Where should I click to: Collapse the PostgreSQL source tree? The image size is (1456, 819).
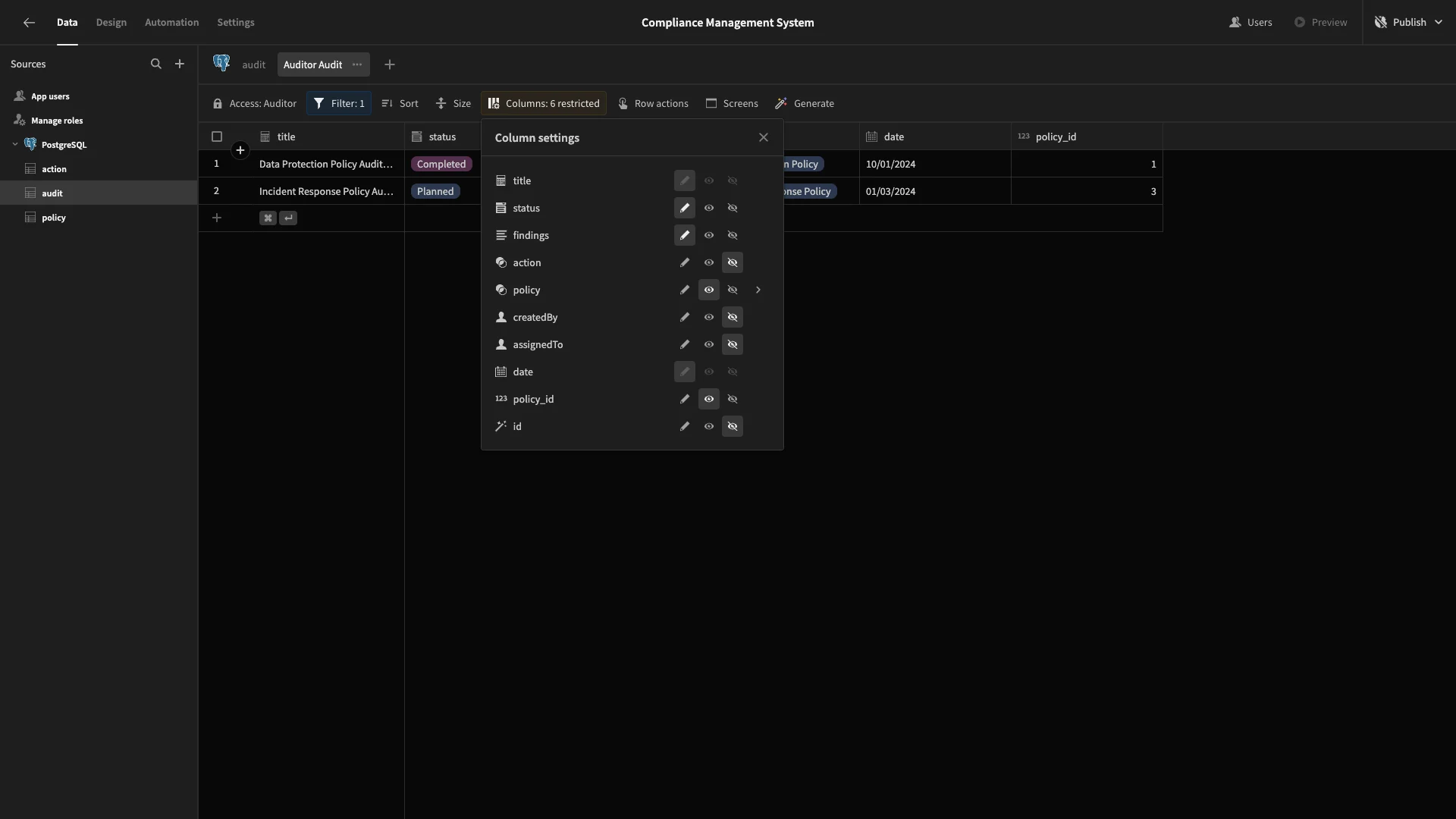15,144
